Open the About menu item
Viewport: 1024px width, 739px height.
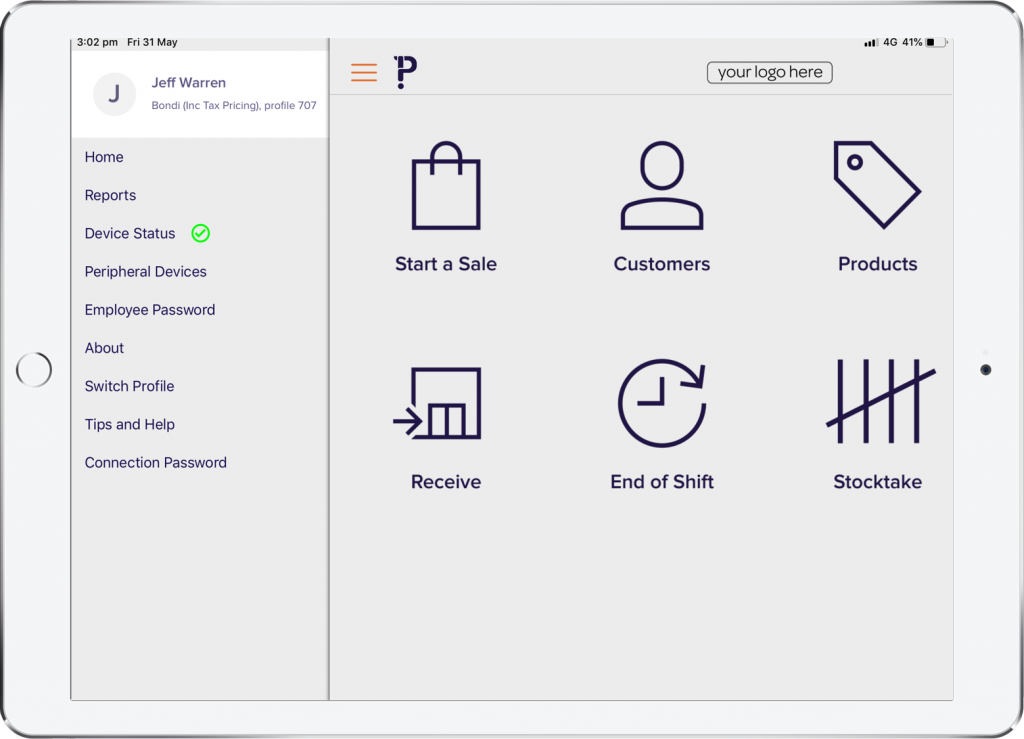[x=104, y=348]
